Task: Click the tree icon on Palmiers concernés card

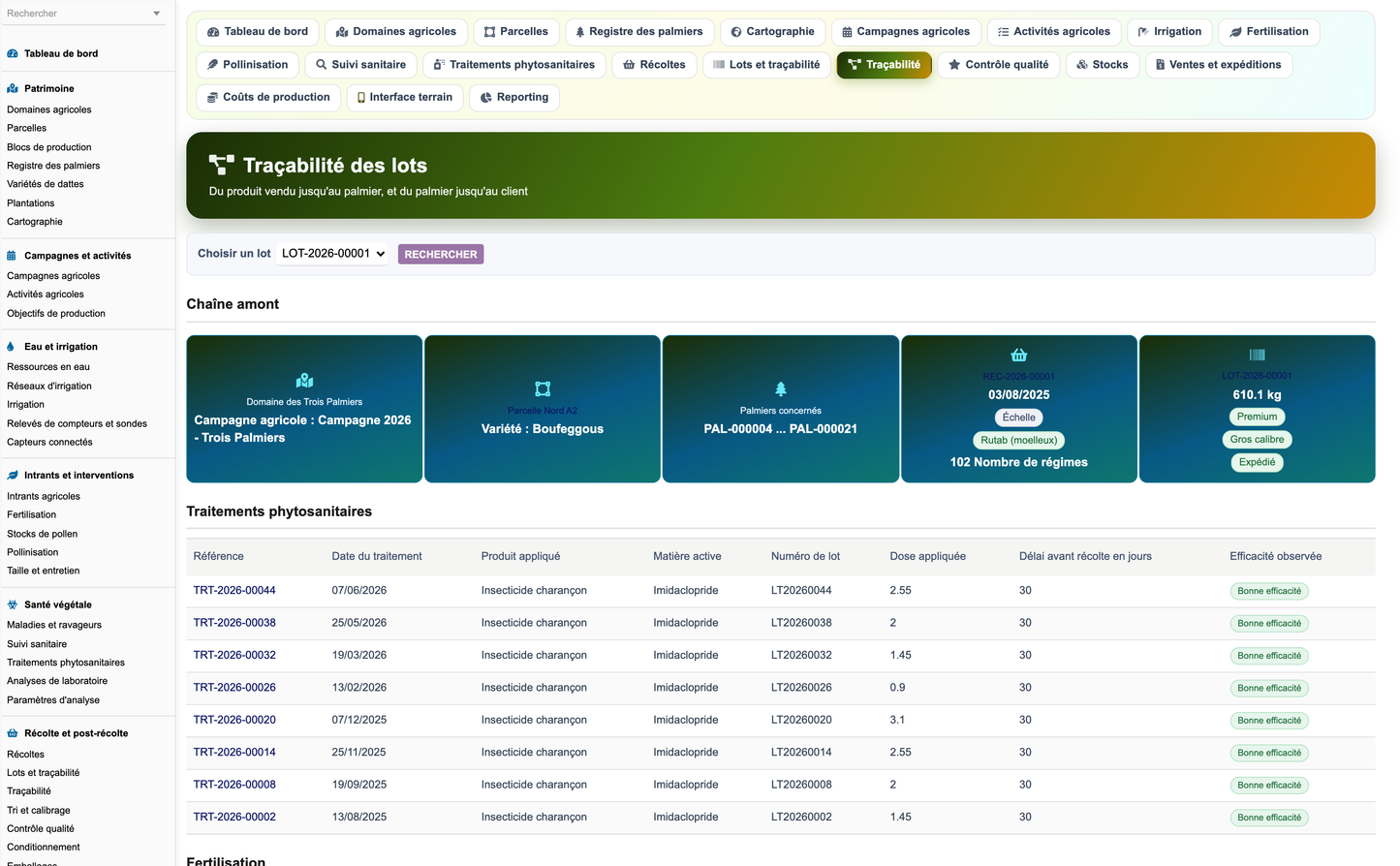Action: [781, 388]
